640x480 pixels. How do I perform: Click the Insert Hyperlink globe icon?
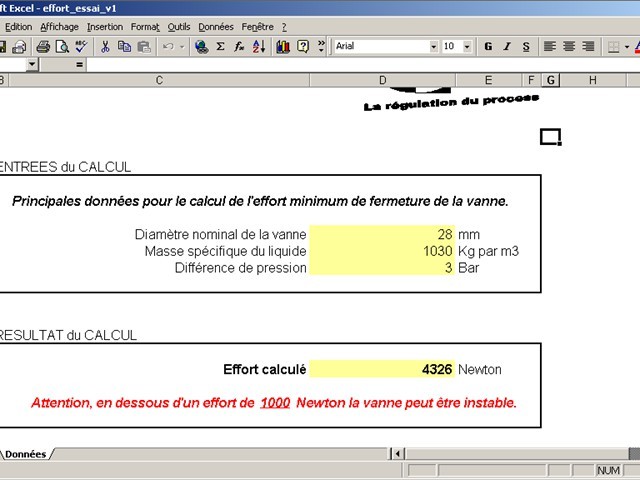pyautogui.click(x=201, y=47)
